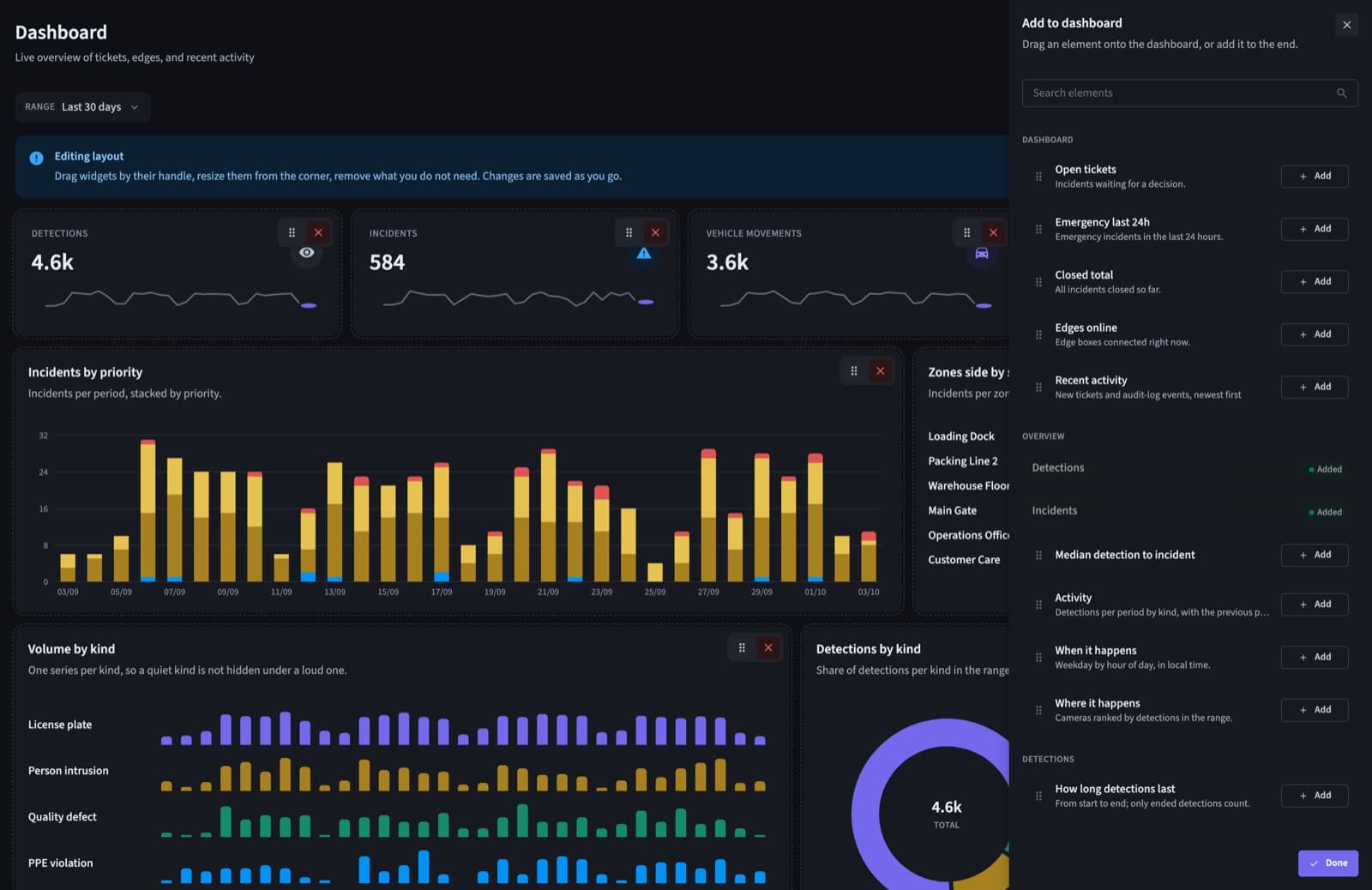This screenshot has width=1372, height=890.
Task: Click the search magnifier icon in the panel
Action: [1341, 93]
